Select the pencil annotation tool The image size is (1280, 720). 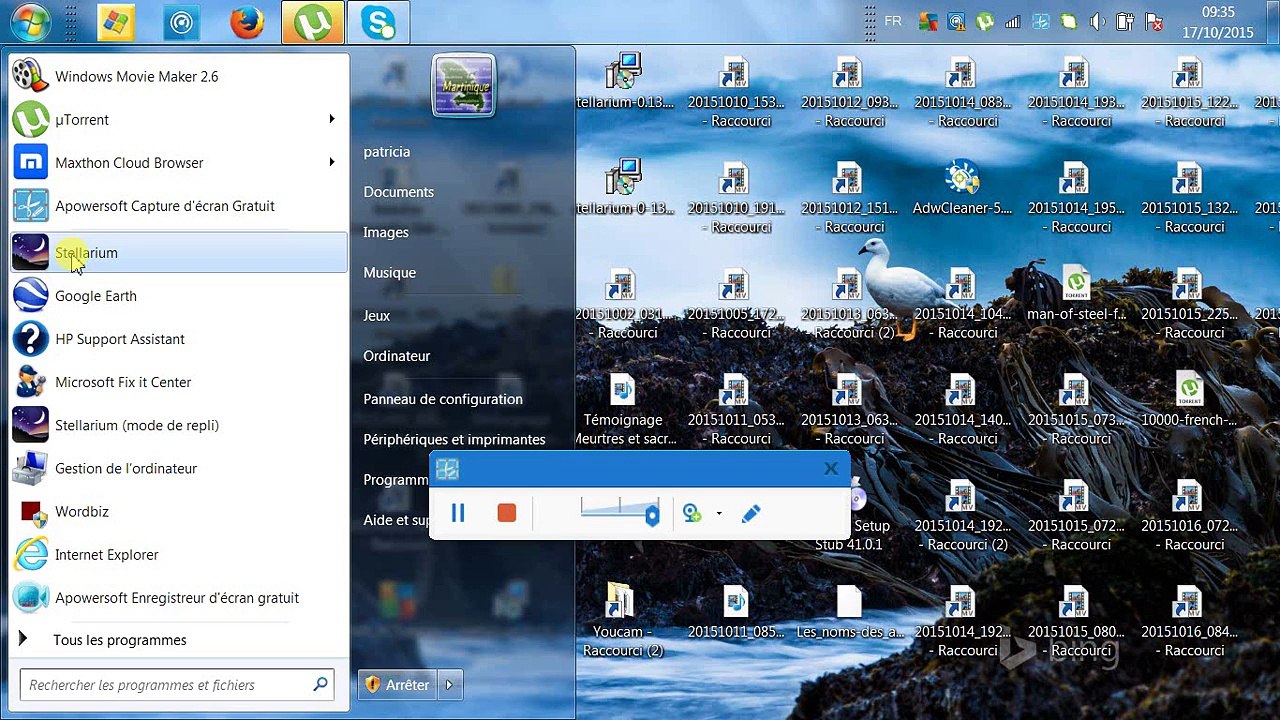click(751, 513)
